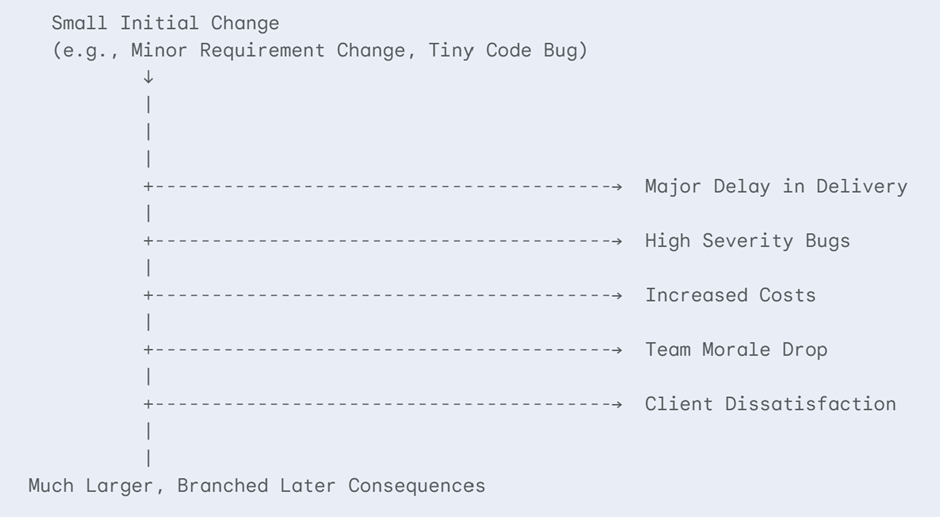940x517 pixels.
Task: Click the "Major Delay in Delivery" label
Action: coord(775,186)
